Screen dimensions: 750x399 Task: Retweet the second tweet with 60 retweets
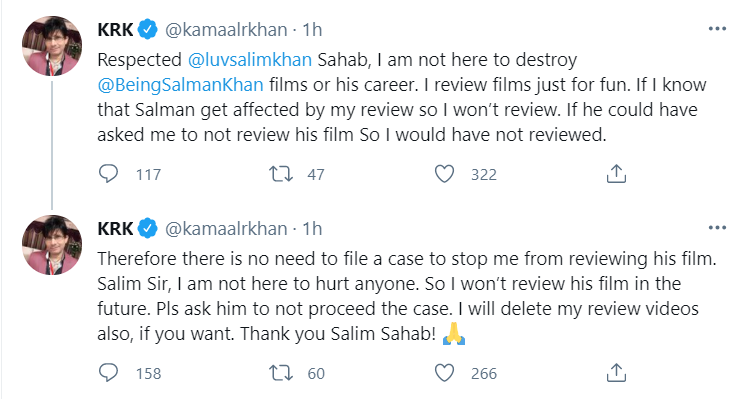click(x=281, y=373)
